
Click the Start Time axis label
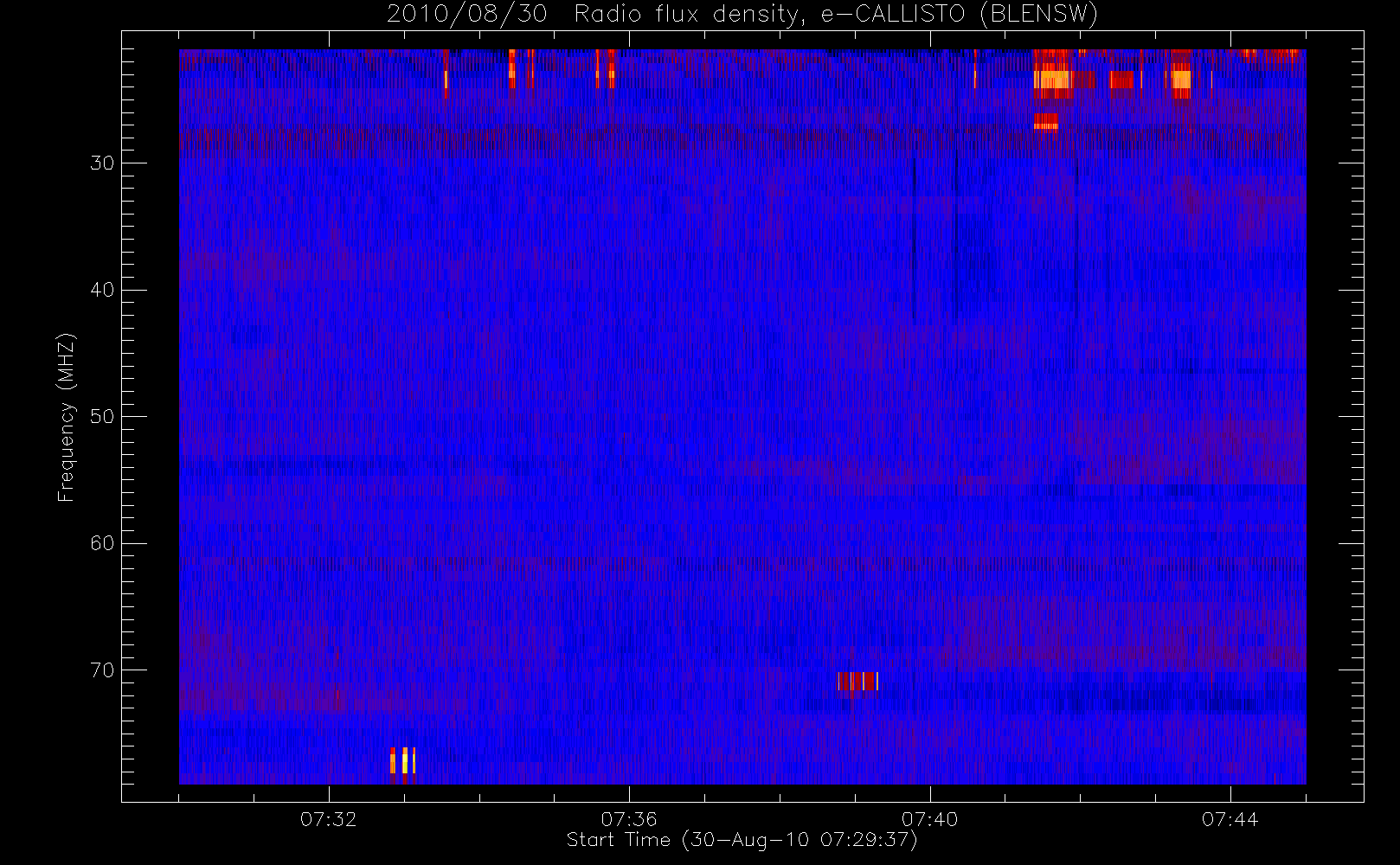click(x=742, y=840)
